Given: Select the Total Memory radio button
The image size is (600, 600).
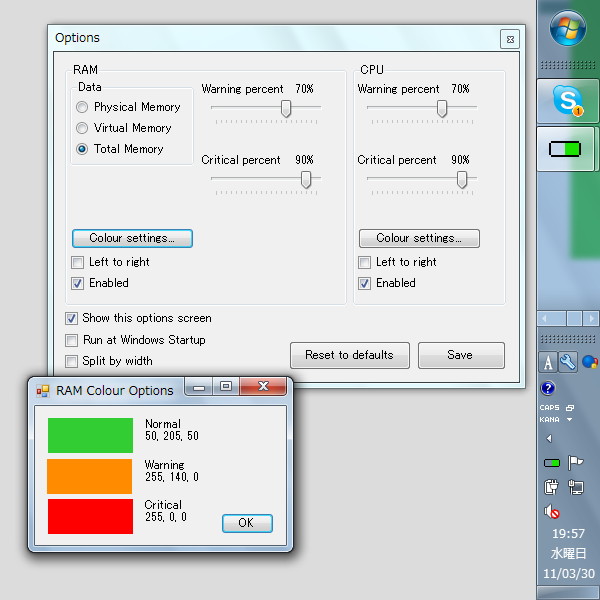Looking at the screenshot, I should (82, 149).
